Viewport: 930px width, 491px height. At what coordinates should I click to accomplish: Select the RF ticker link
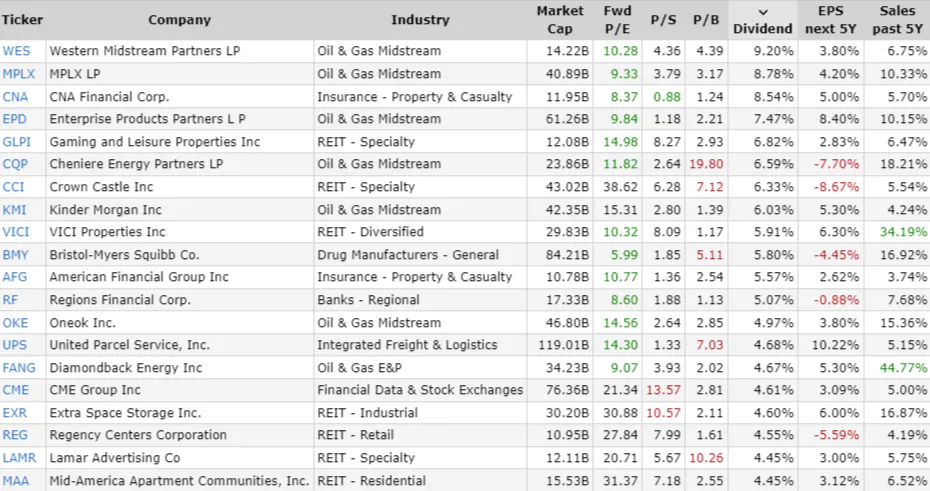(x=10, y=300)
